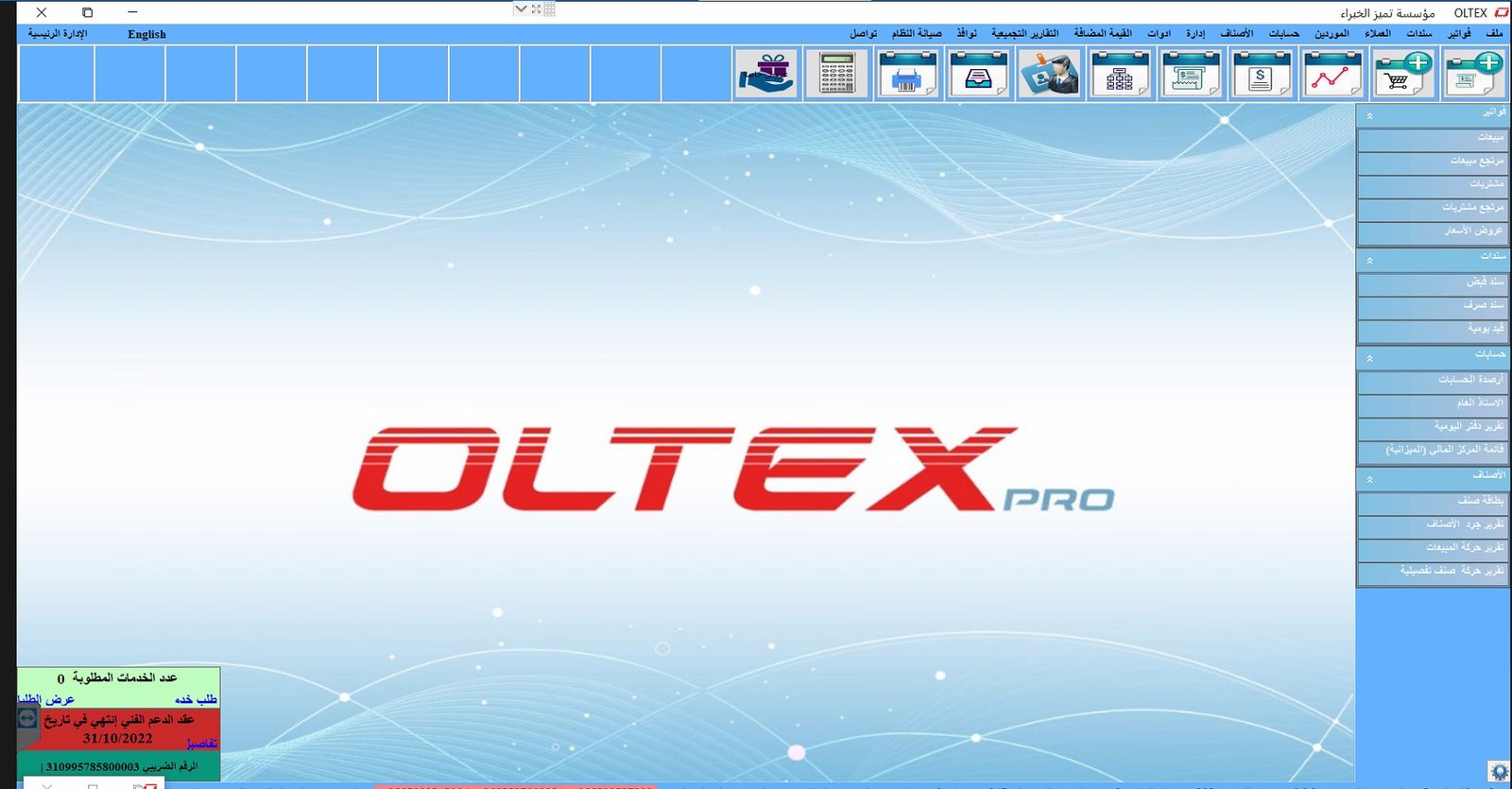Viewport: 1512px width, 789px height.
Task: Open the العملاء menu
Action: (1377, 34)
